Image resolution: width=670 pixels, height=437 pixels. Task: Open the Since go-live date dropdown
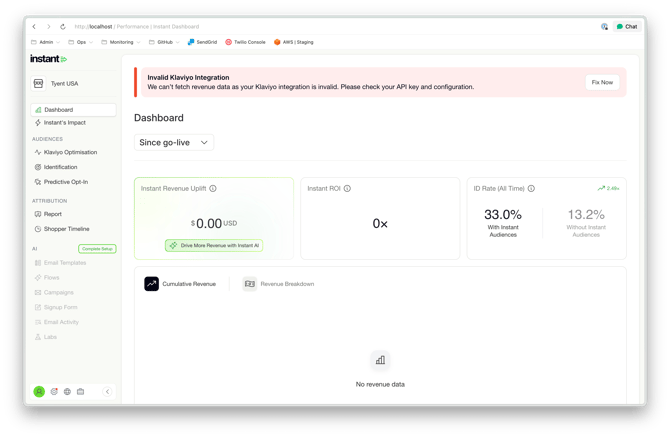click(x=174, y=143)
